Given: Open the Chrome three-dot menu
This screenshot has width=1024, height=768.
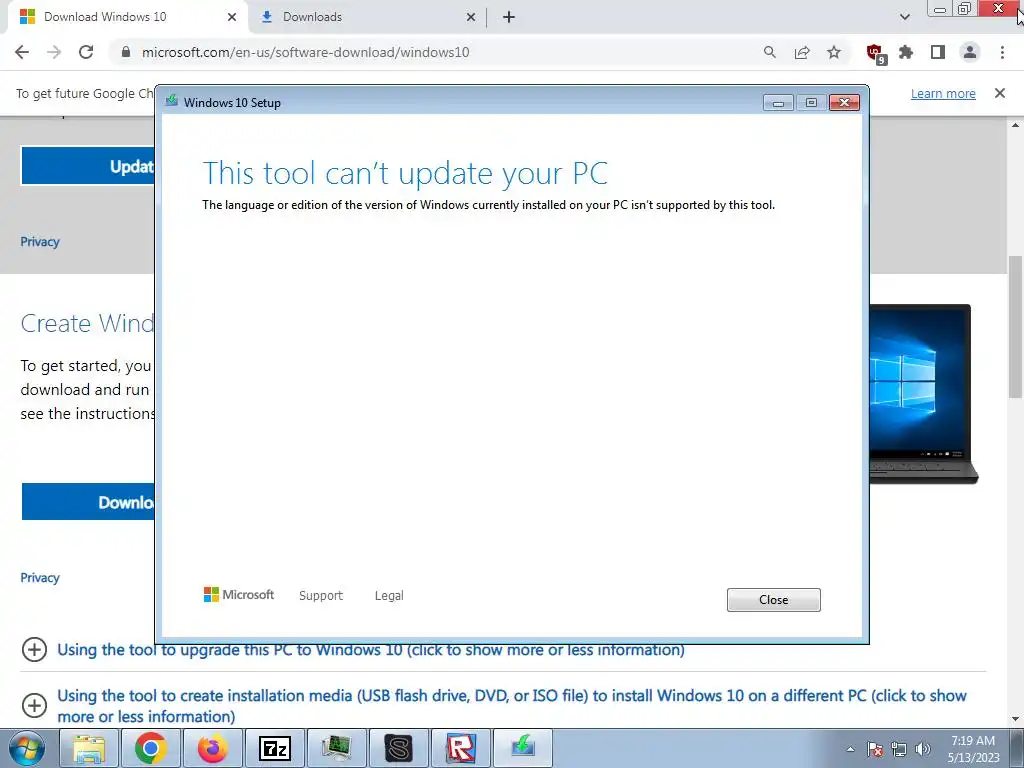Looking at the screenshot, I should click(x=1002, y=52).
